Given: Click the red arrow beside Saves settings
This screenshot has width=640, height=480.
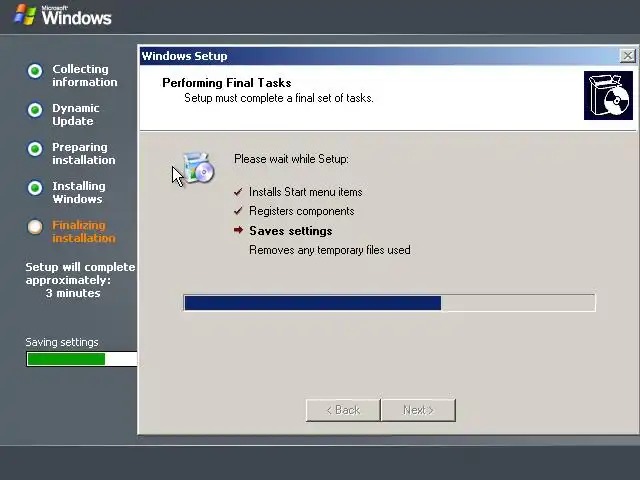Looking at the screenshot, I should 238,230.
